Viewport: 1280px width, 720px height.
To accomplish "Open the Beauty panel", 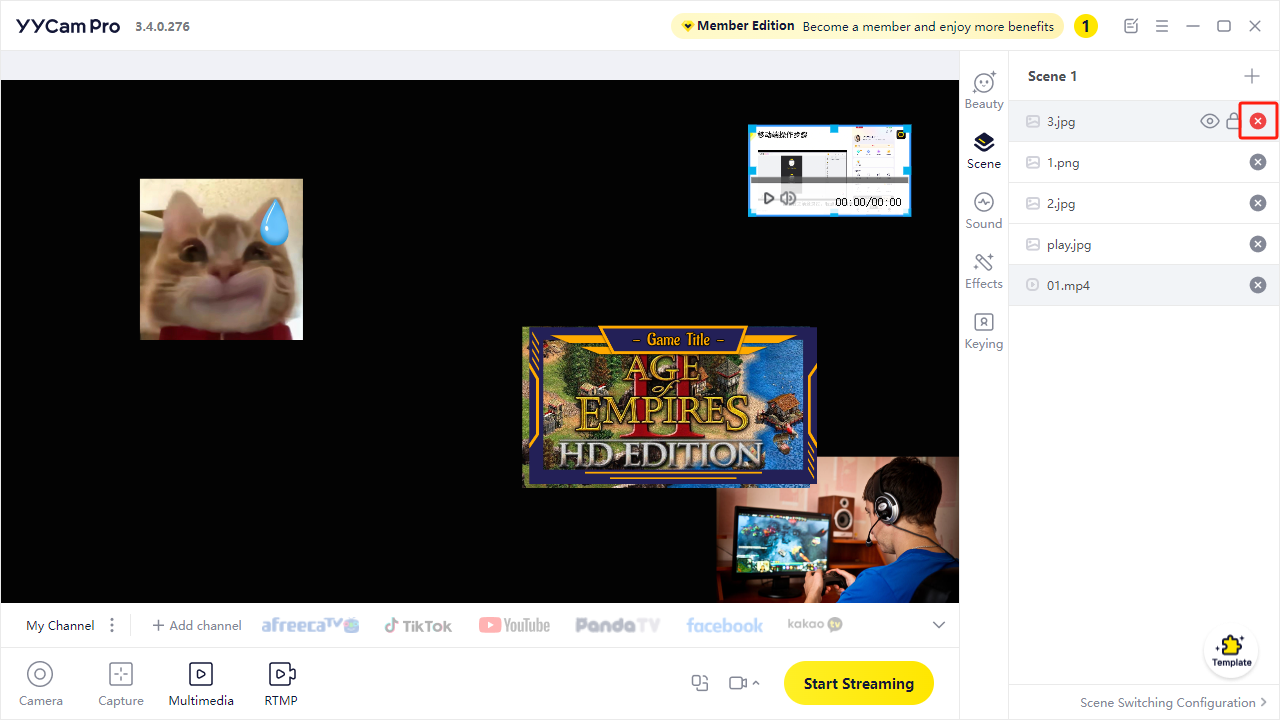I will [984, 91].
